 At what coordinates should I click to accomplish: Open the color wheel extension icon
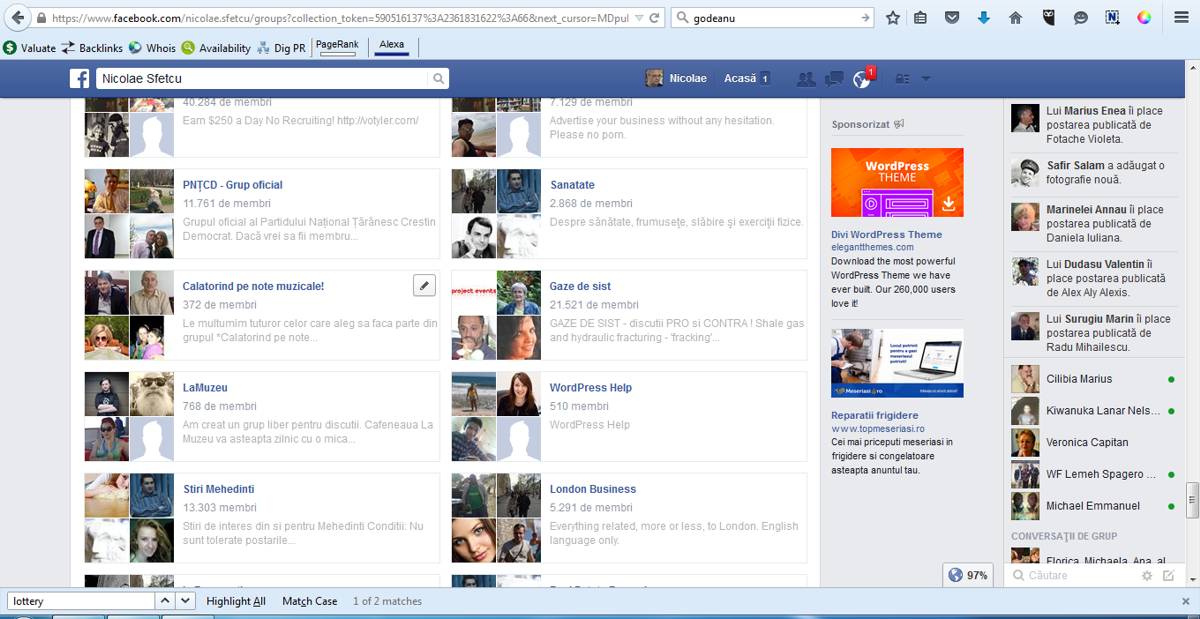1144,18
